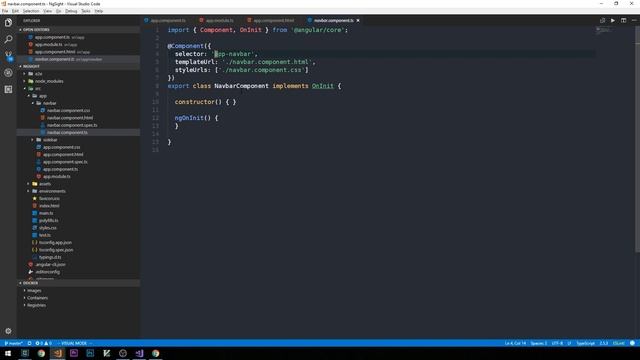Viewport: 640px width, 360px height.
Task: Open the Search view in the activity bar
Action: pos(8,39)
